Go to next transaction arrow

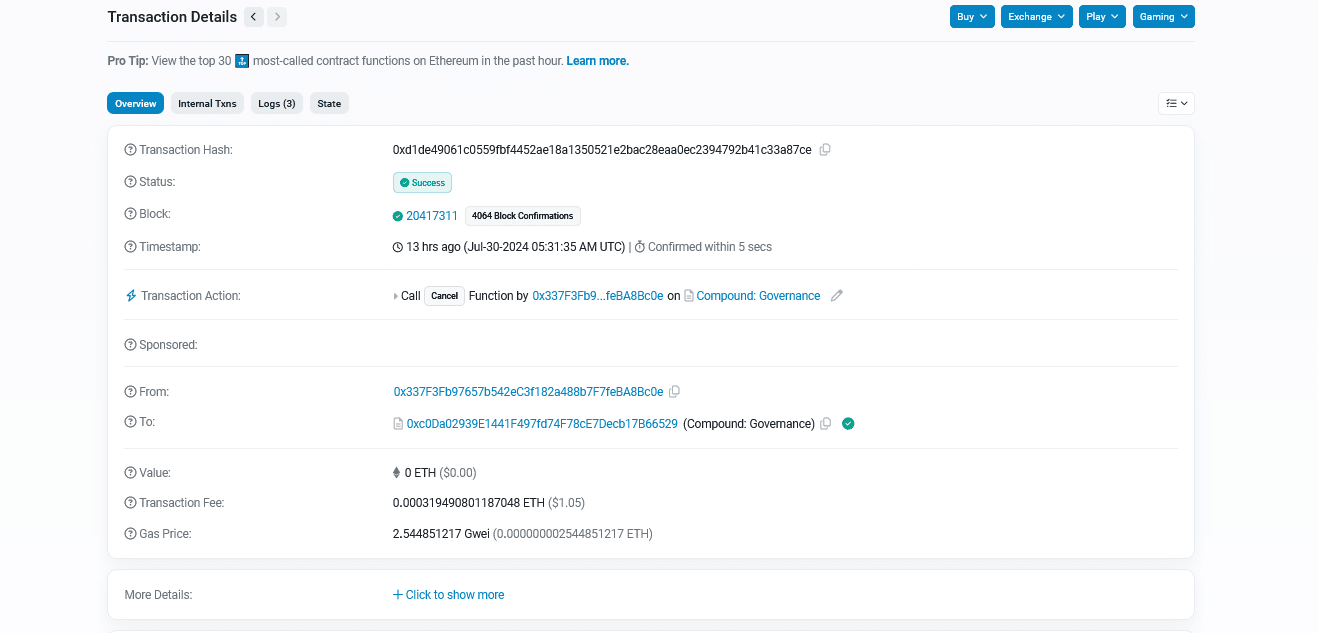277,17
